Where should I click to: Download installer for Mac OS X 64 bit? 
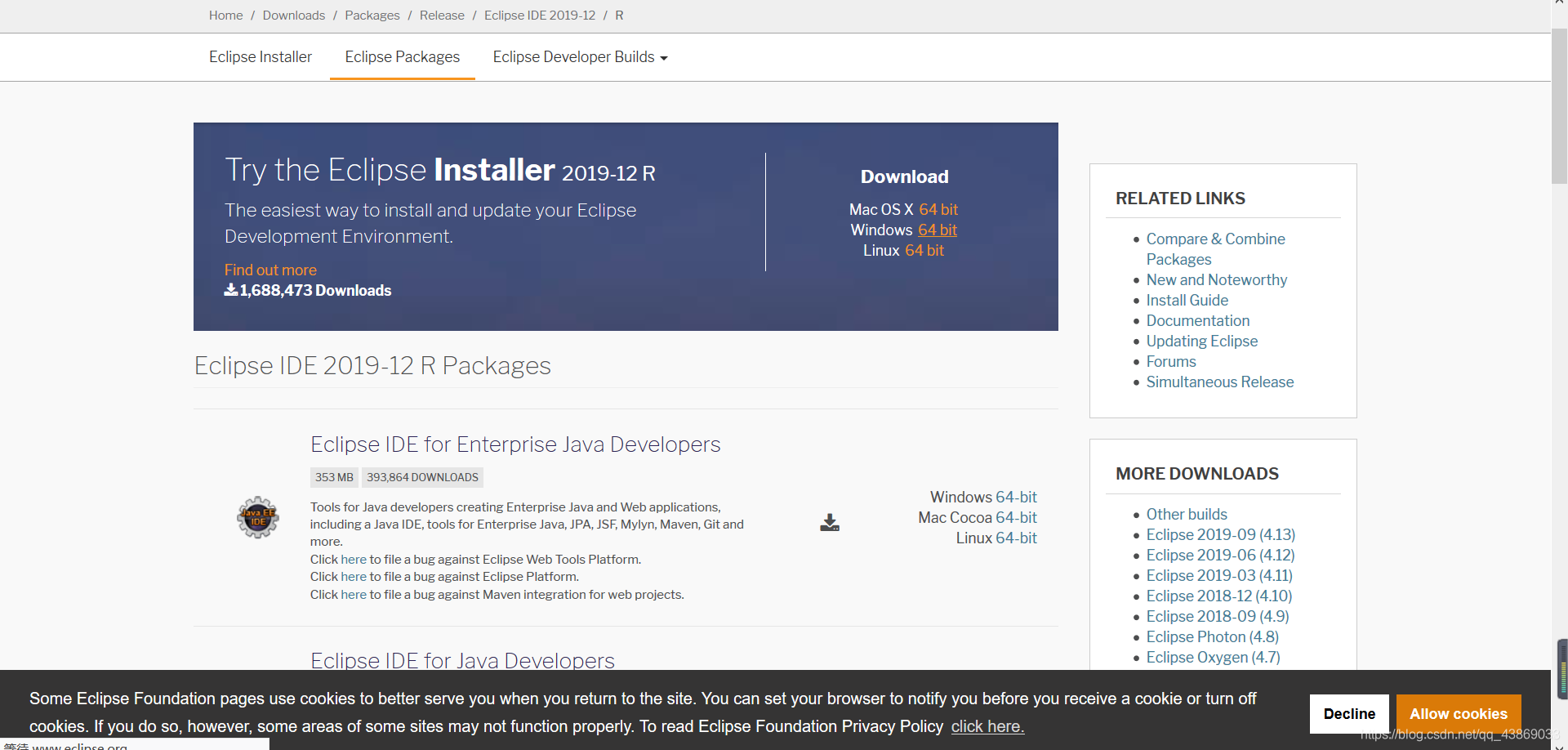click(938, 210)
